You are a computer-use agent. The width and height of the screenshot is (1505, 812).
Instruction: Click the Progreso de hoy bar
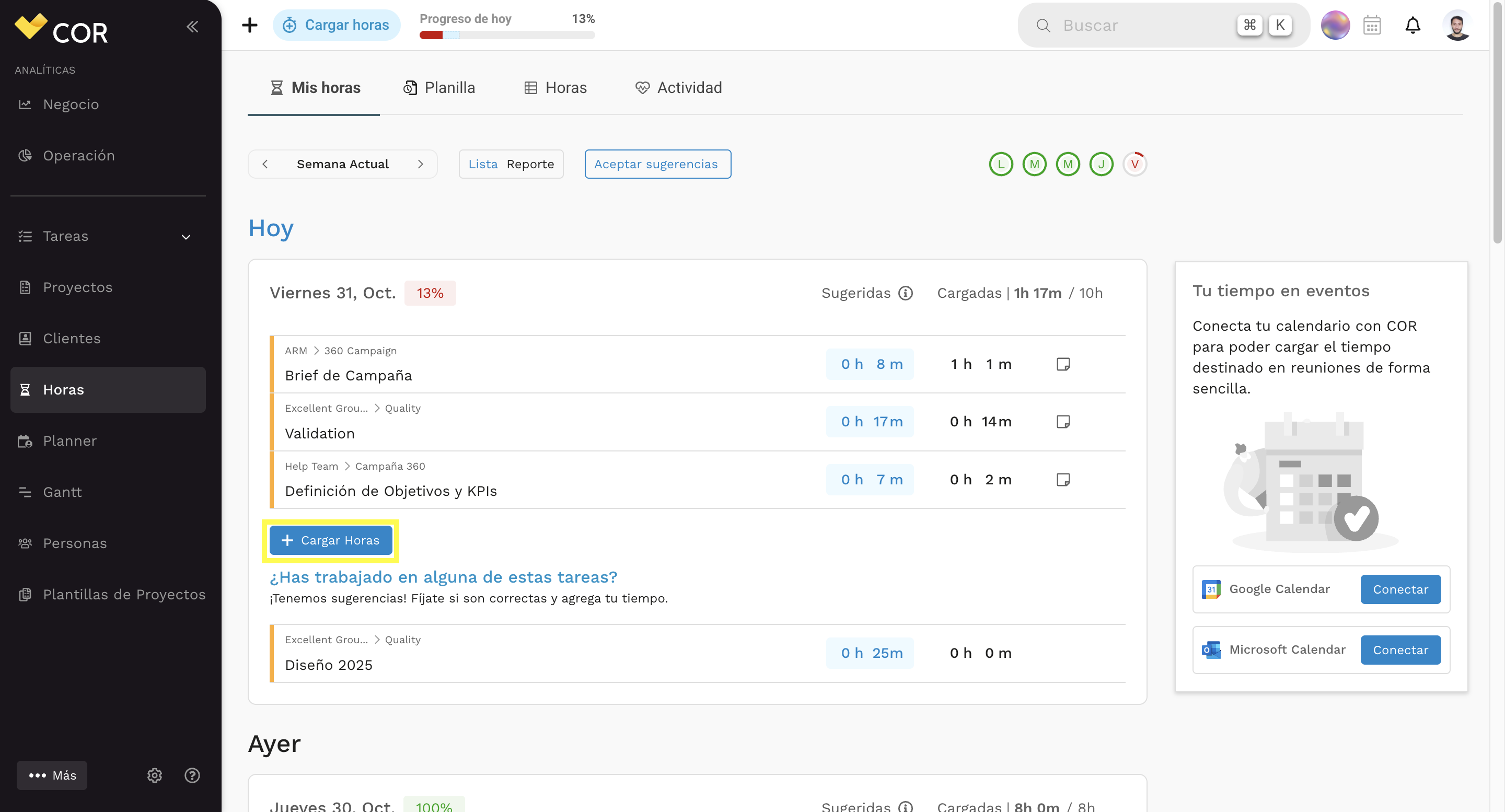(507, 35)
